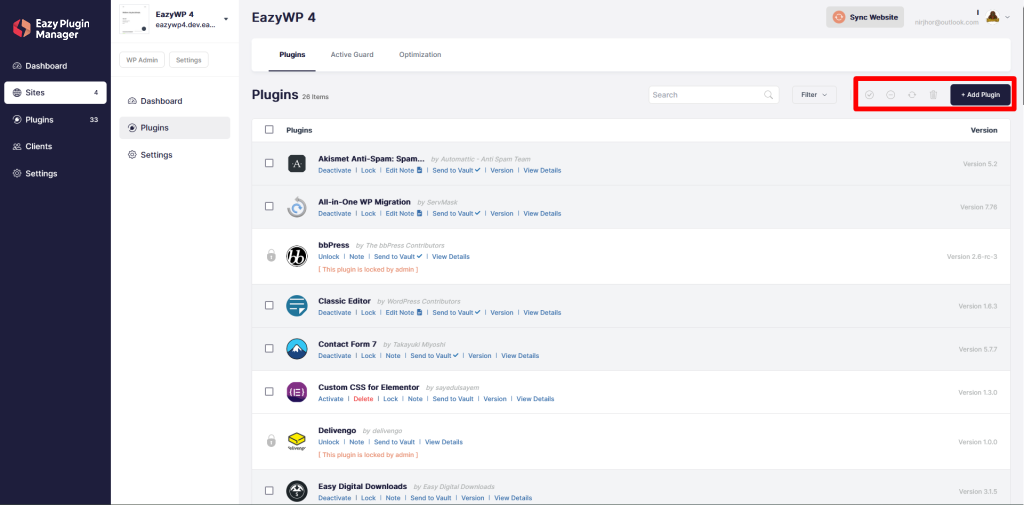Viewport: 1024px width, 505px height.
Task: Open Plugins in the dark left sidebar
Action: click(x=33, y=120)
